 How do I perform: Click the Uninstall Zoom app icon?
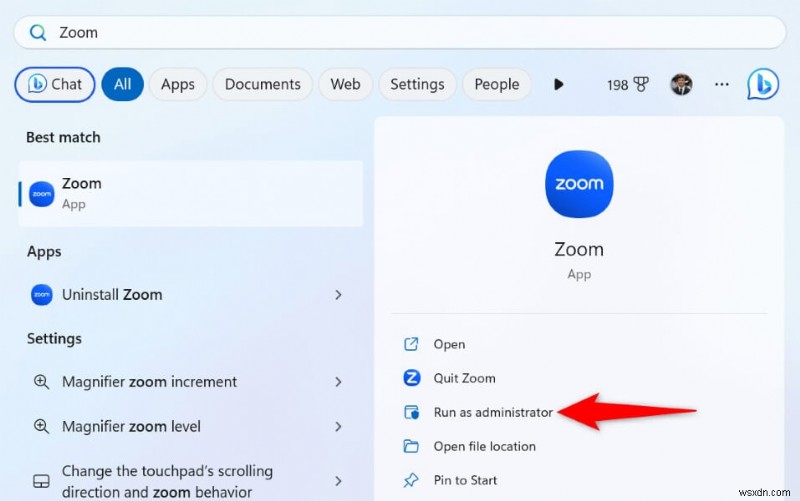42,295
